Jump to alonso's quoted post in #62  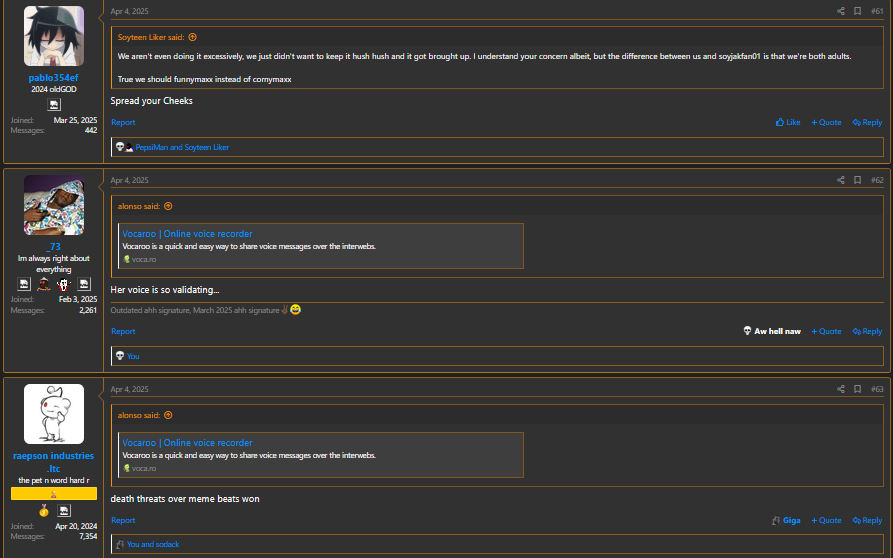168,206
